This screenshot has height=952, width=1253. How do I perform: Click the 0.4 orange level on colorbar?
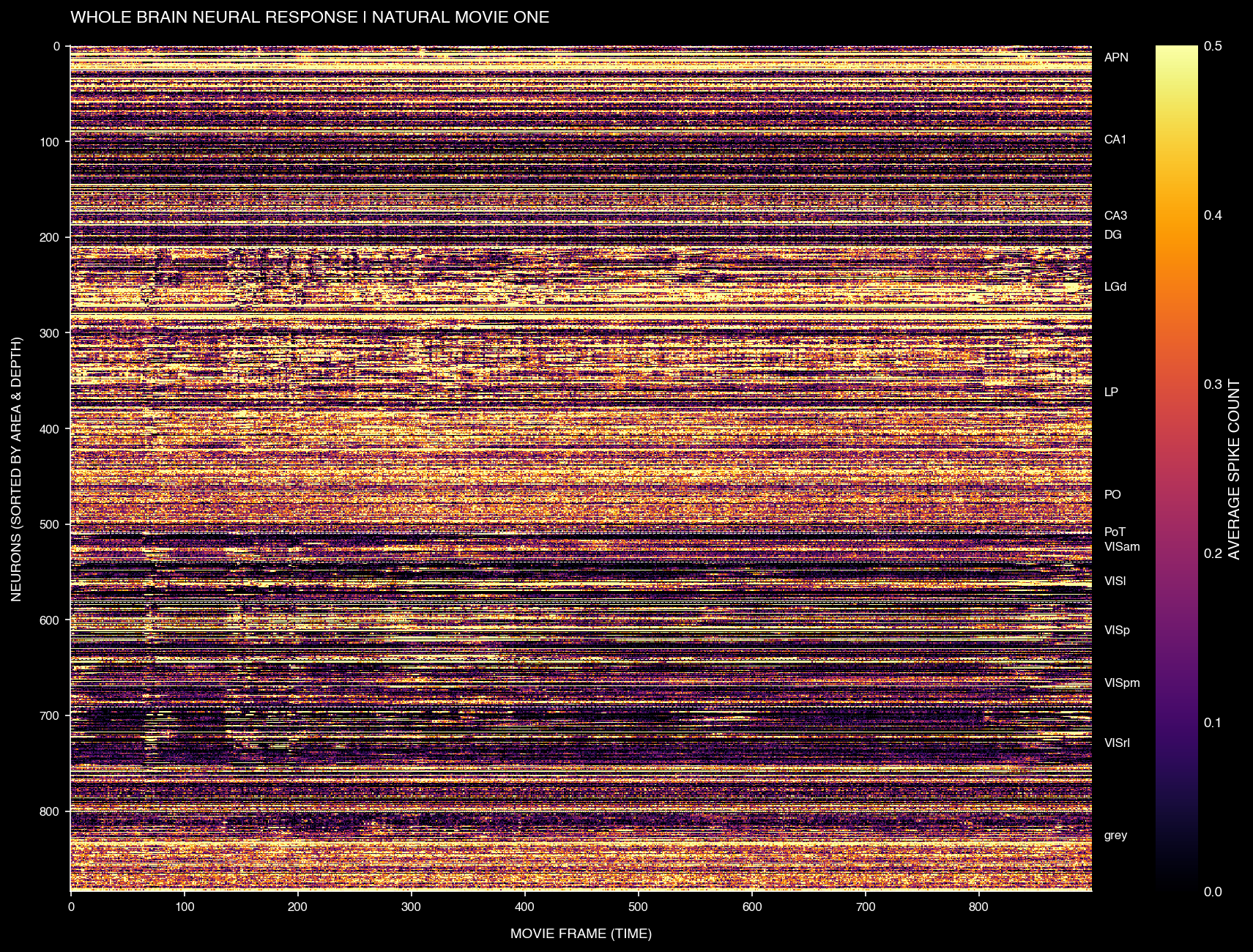(1177, 215)
